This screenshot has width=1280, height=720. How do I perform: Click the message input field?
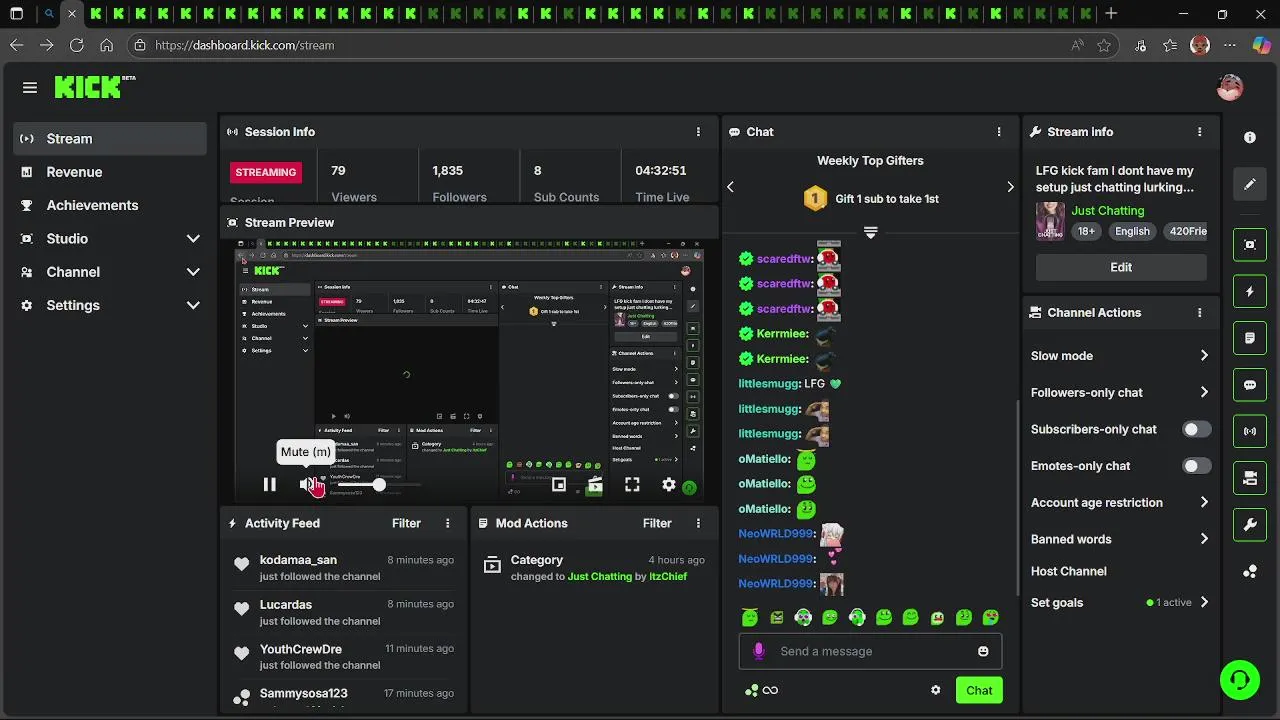(870, 651)
